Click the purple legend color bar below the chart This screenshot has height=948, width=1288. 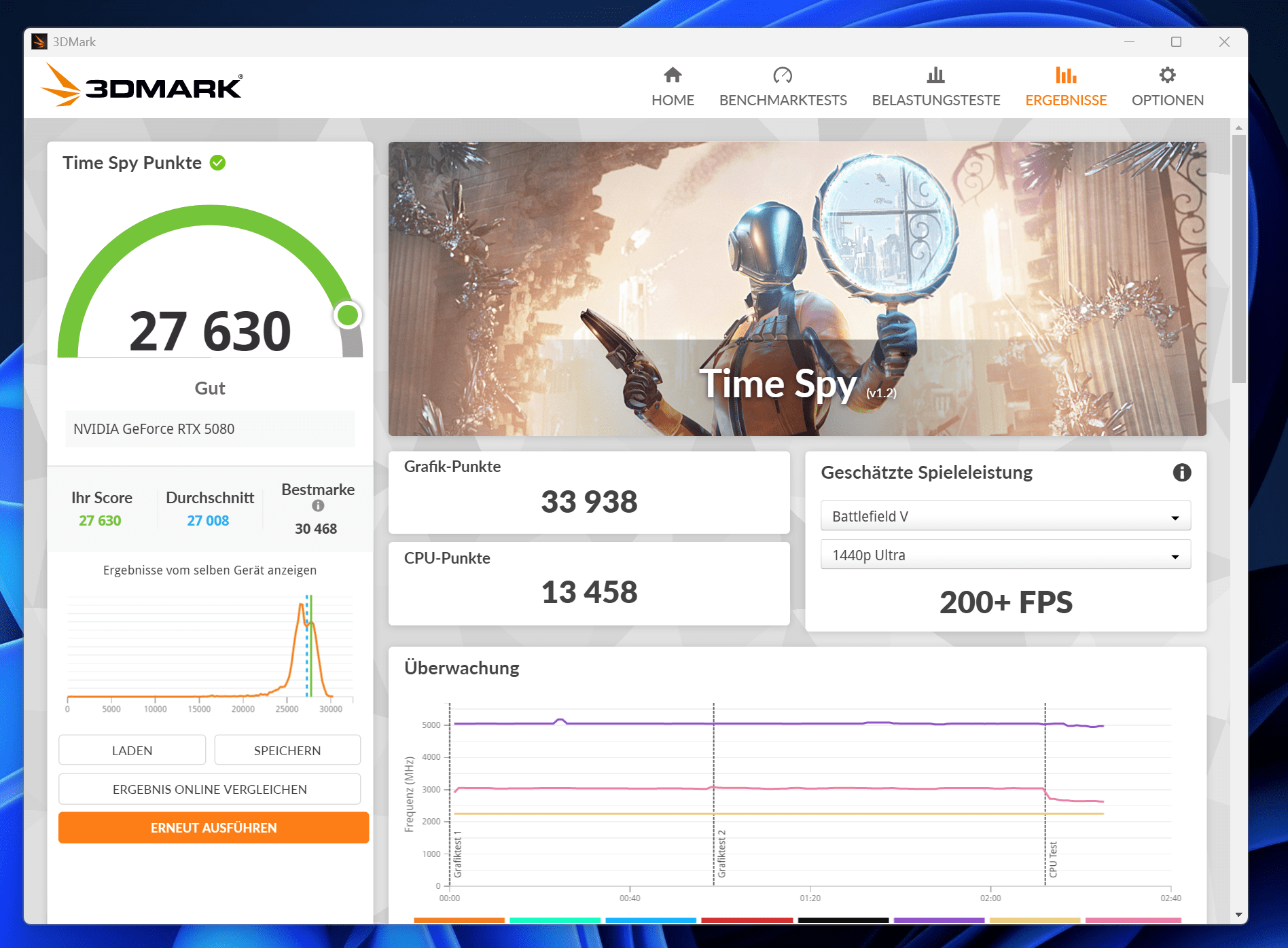tap(939, 920)
